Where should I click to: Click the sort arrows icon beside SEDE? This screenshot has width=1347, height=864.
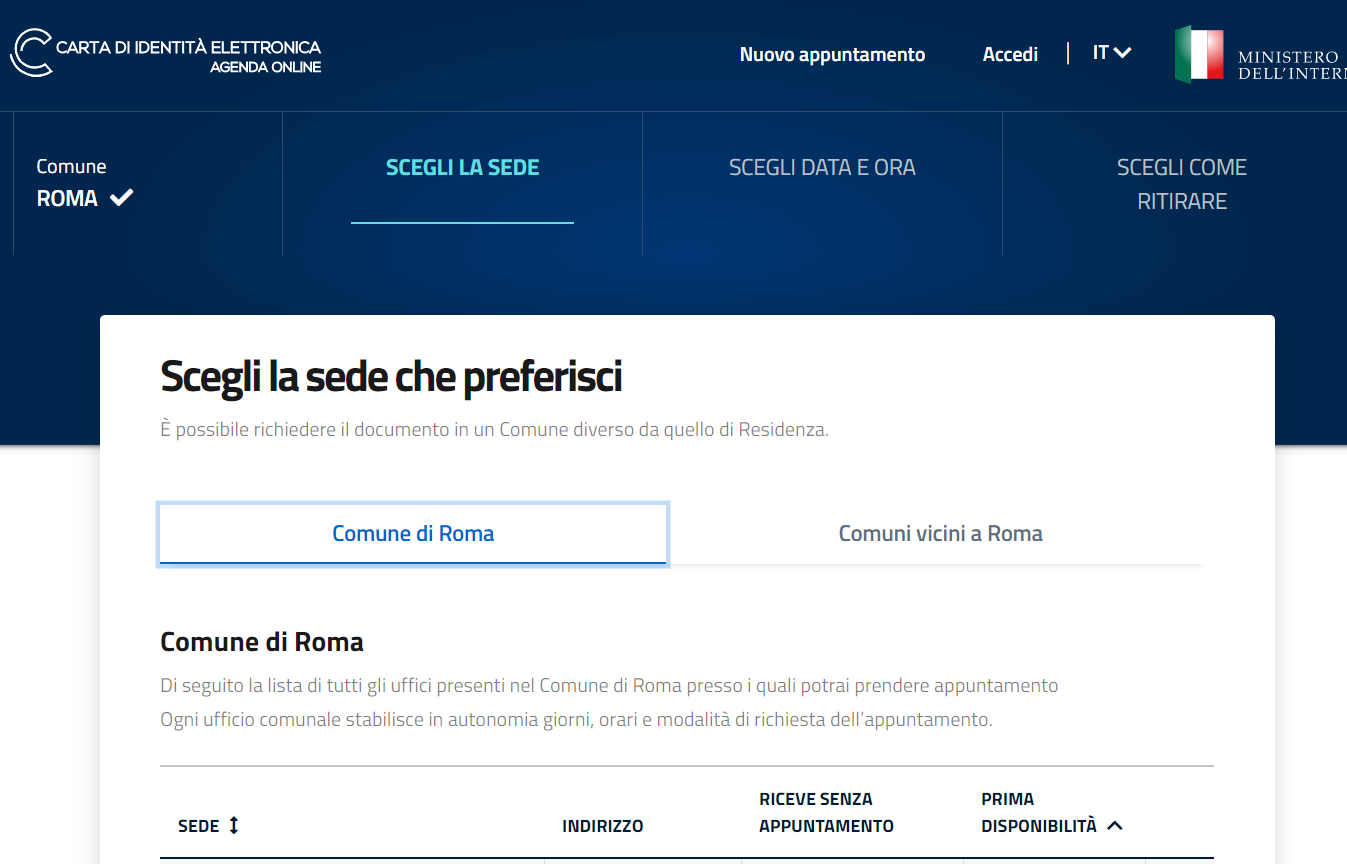[234, 825]
